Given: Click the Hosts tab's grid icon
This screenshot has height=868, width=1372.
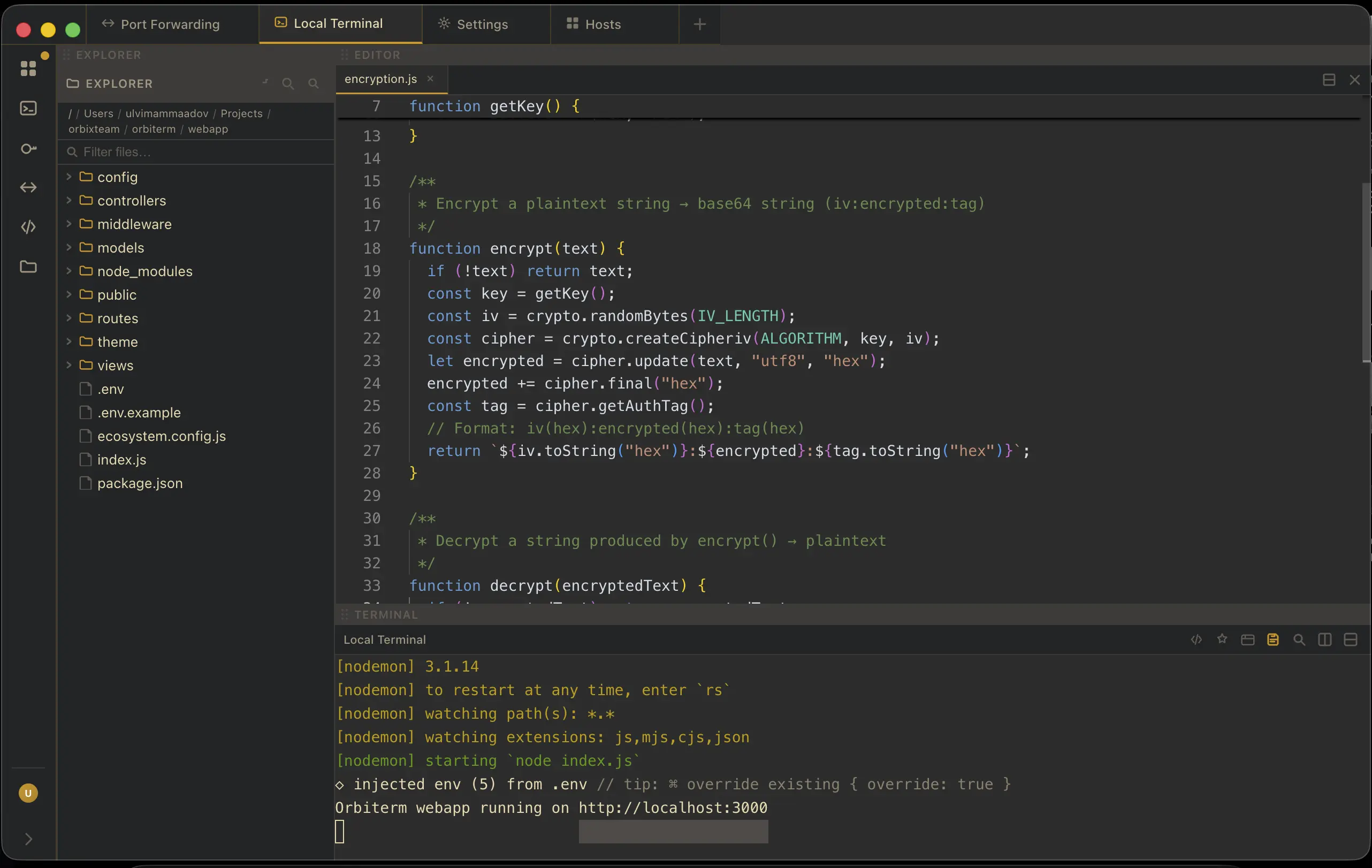Looking at the screenshot, I should (572, 24).
